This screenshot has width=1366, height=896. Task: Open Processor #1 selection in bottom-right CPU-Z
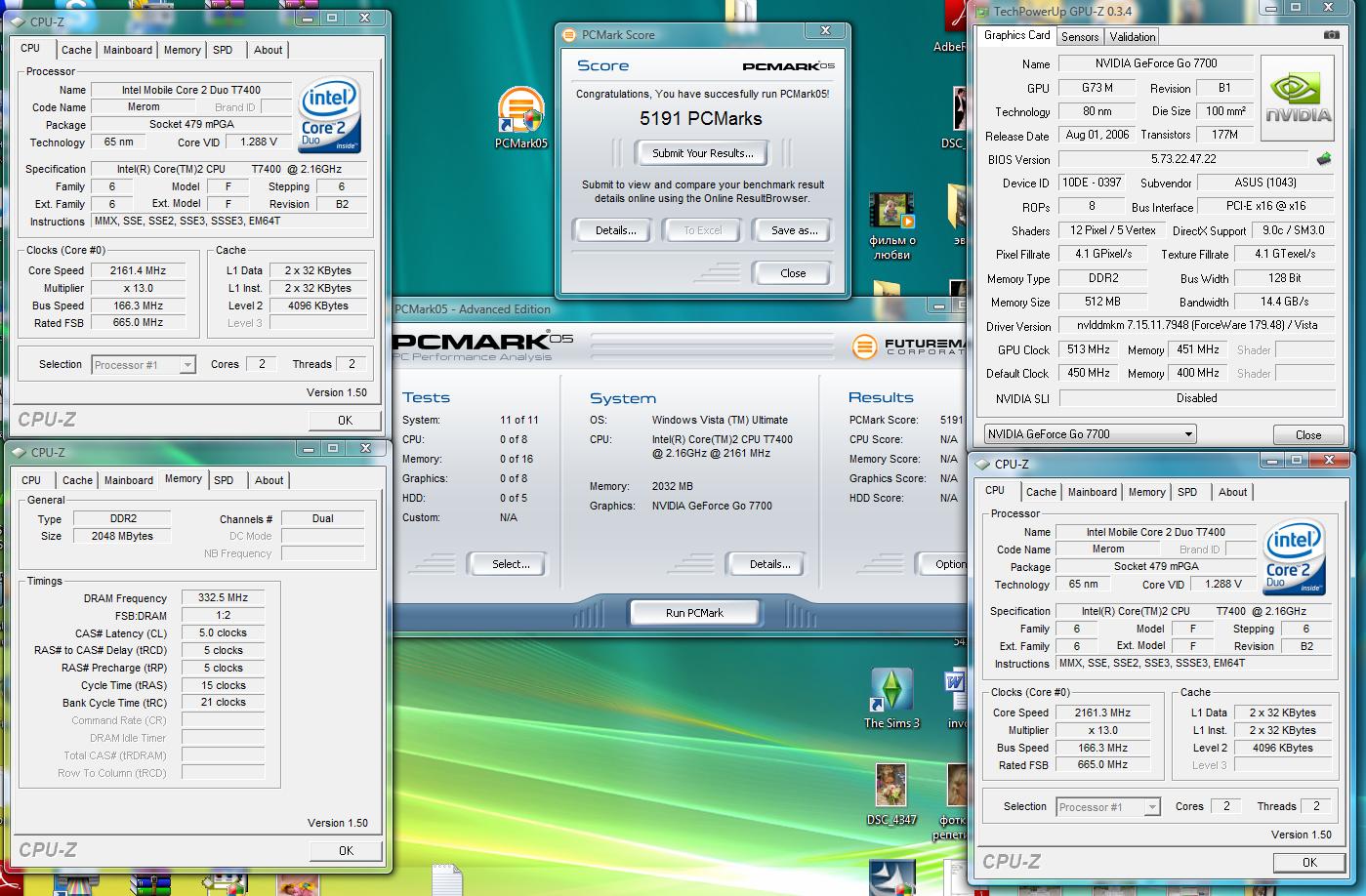pyautogui.click(x=1108, y=807)
